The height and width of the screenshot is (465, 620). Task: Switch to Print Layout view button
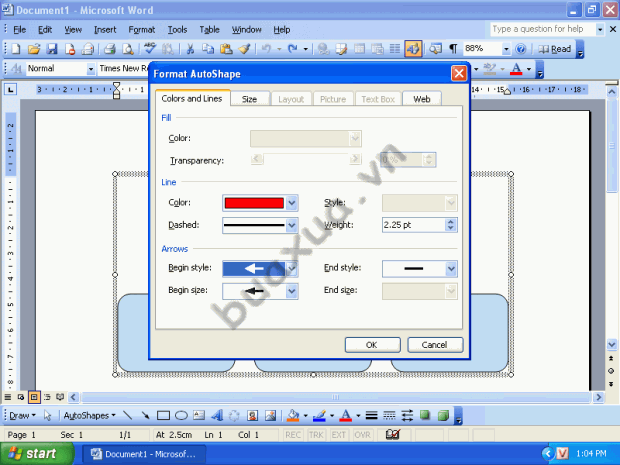tap(34, 397)
